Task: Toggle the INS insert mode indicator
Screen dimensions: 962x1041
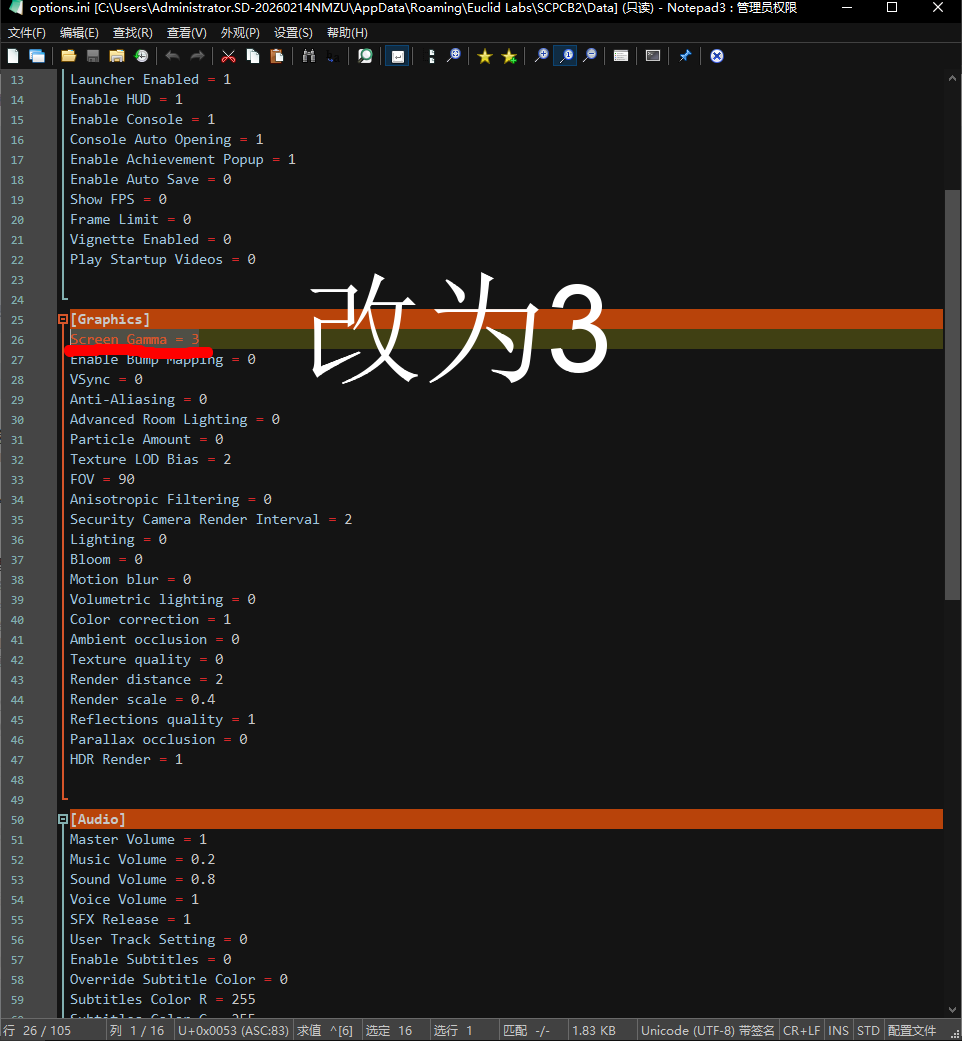Action: coord(839,1030)
